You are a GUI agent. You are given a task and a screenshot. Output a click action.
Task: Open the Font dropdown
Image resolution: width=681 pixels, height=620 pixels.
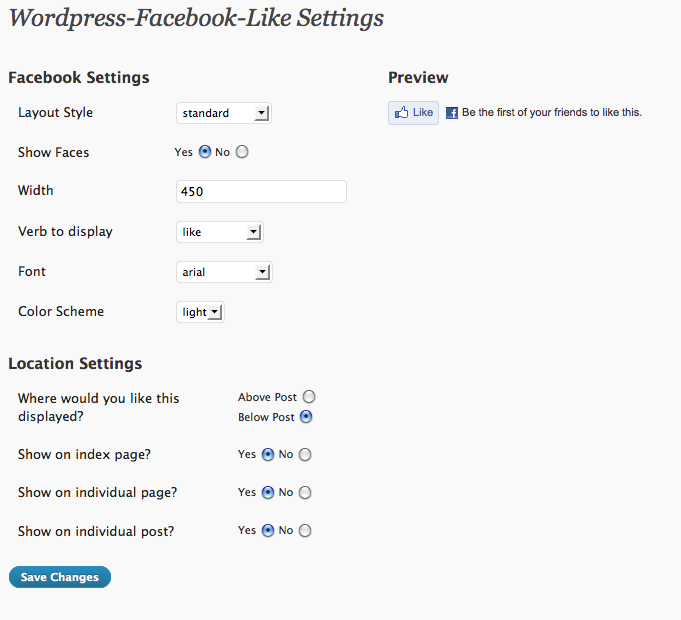click(x=224, y=272)
